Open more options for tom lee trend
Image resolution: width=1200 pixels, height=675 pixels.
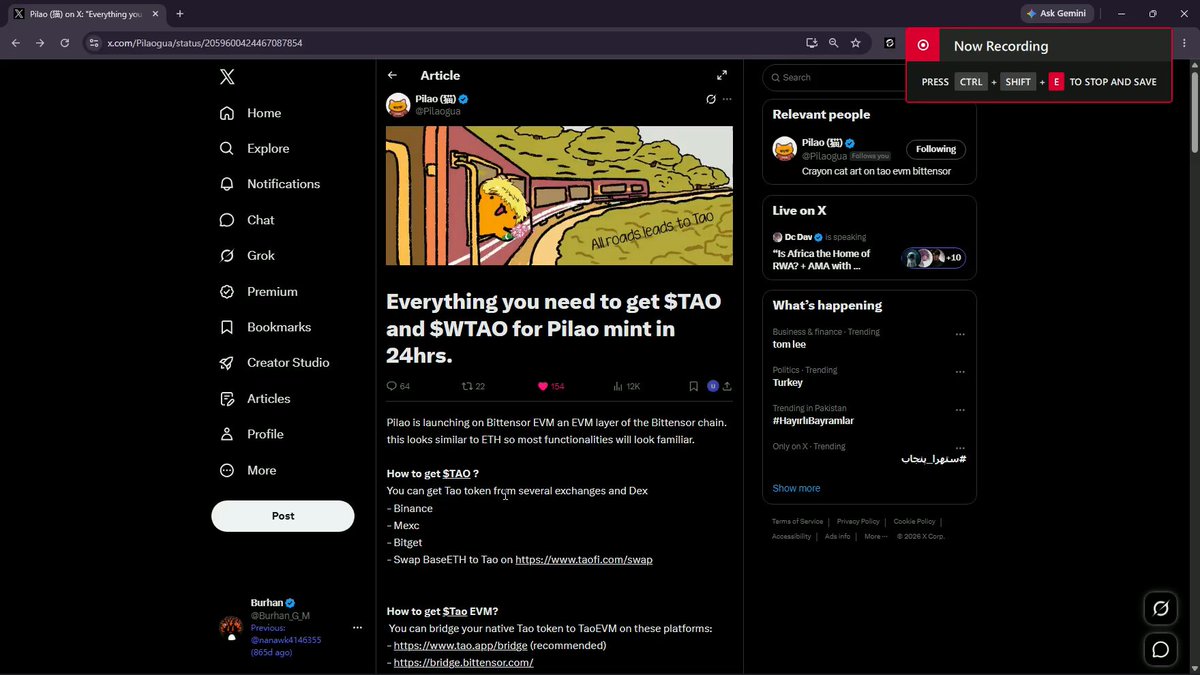pyautogui.click(x=960, y=334)
